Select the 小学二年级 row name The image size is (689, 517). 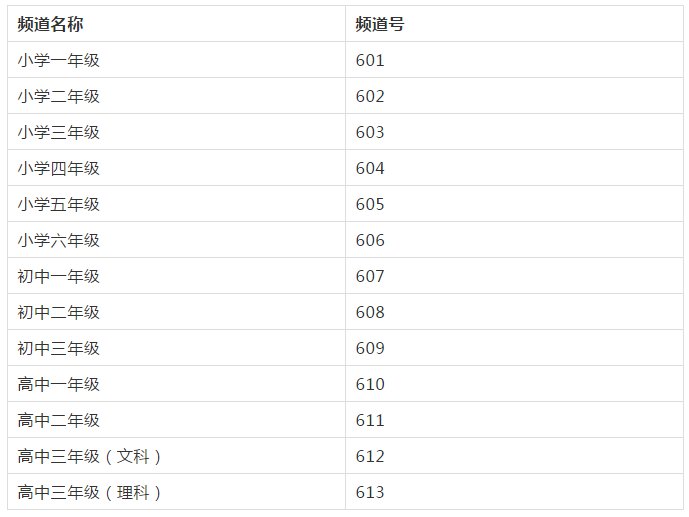click(59, 96)
